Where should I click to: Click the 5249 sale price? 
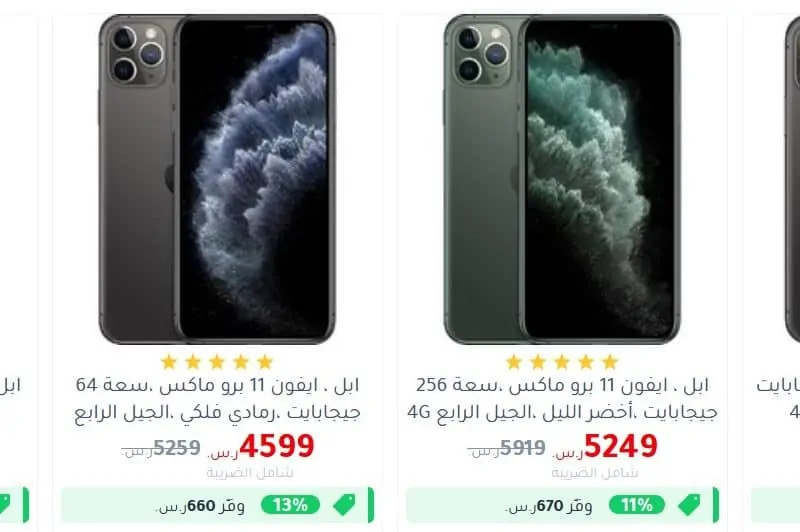coord(620,446)
